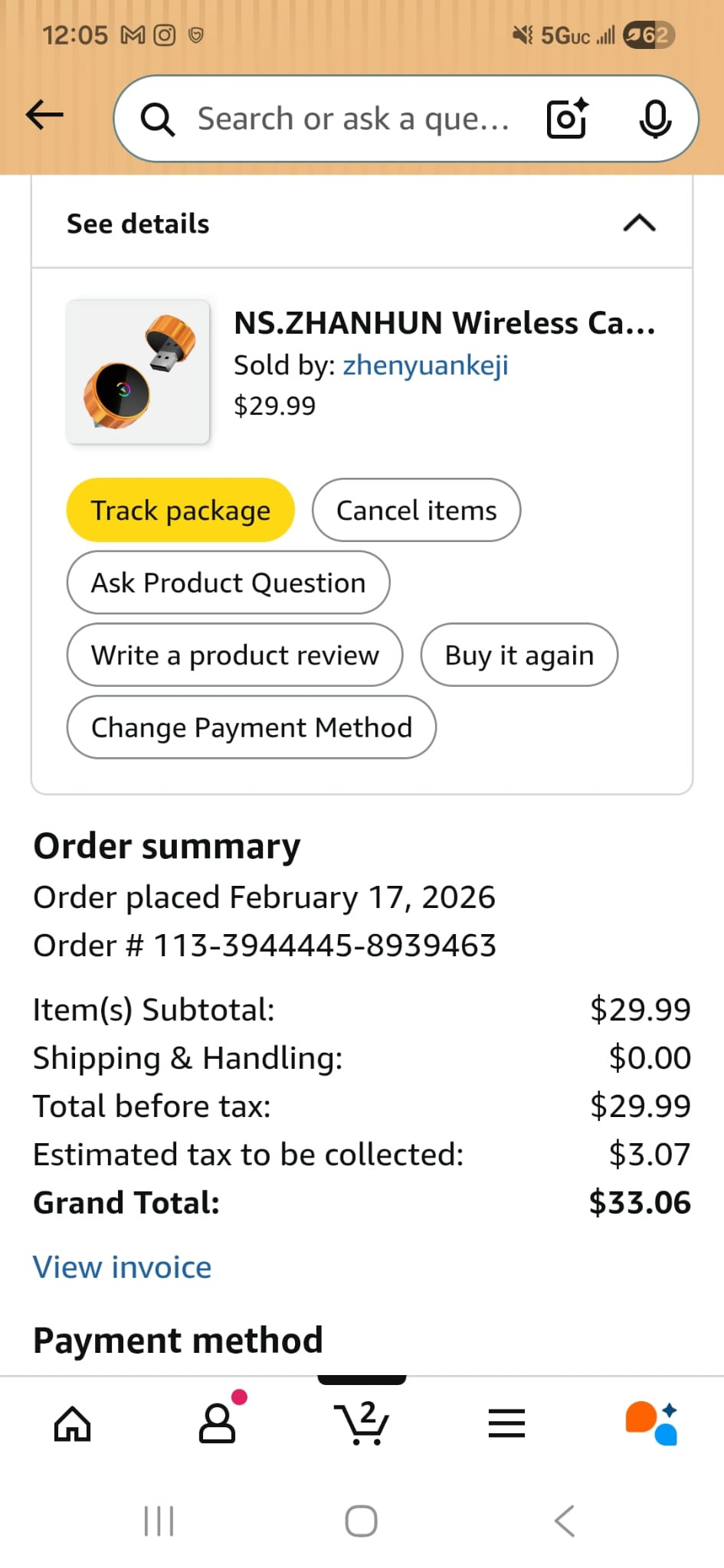Open the View invoice link

(x=123, y=1267)
